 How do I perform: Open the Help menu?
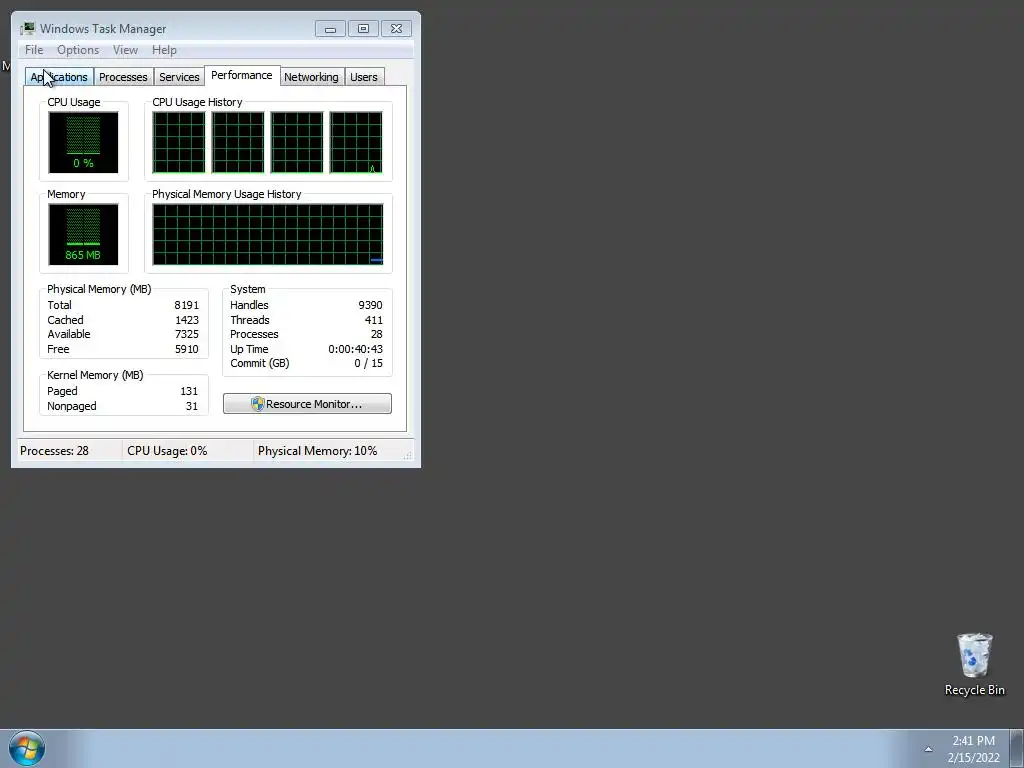click(x=164, y=50)
